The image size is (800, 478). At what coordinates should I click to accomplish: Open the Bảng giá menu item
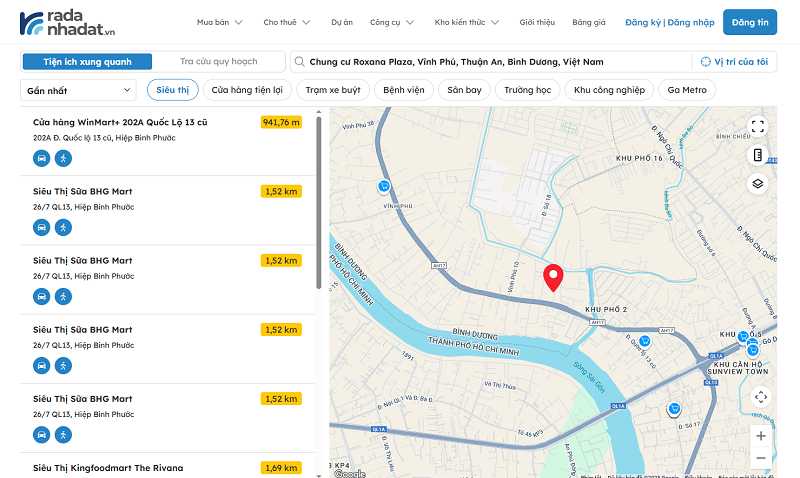tap(589, 22)
